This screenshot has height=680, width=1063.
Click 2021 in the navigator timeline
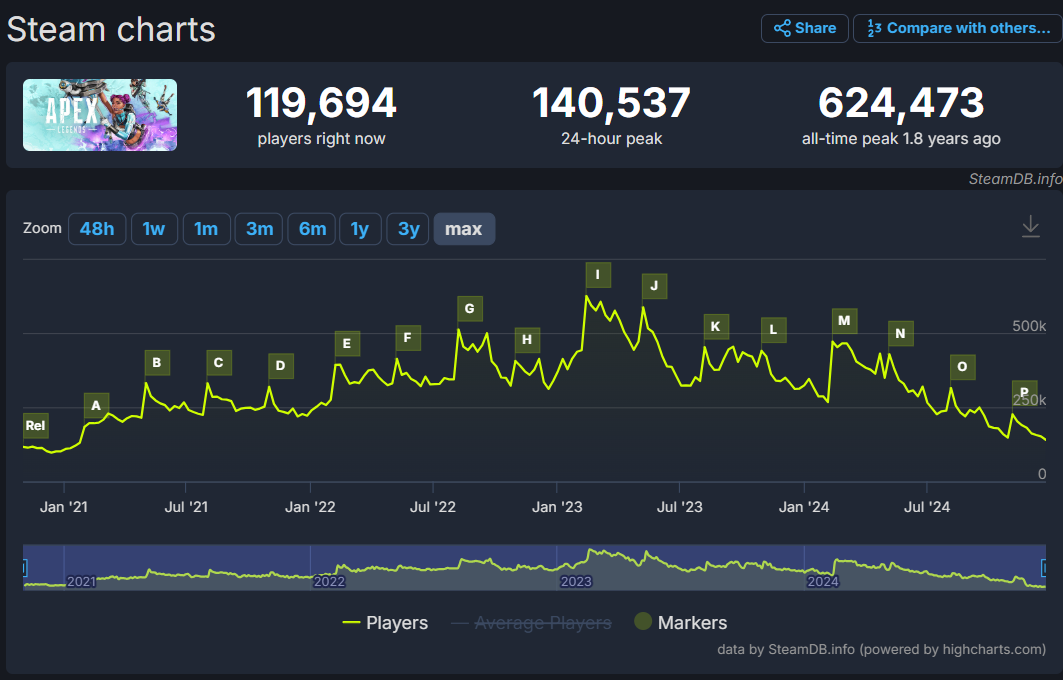81,582
